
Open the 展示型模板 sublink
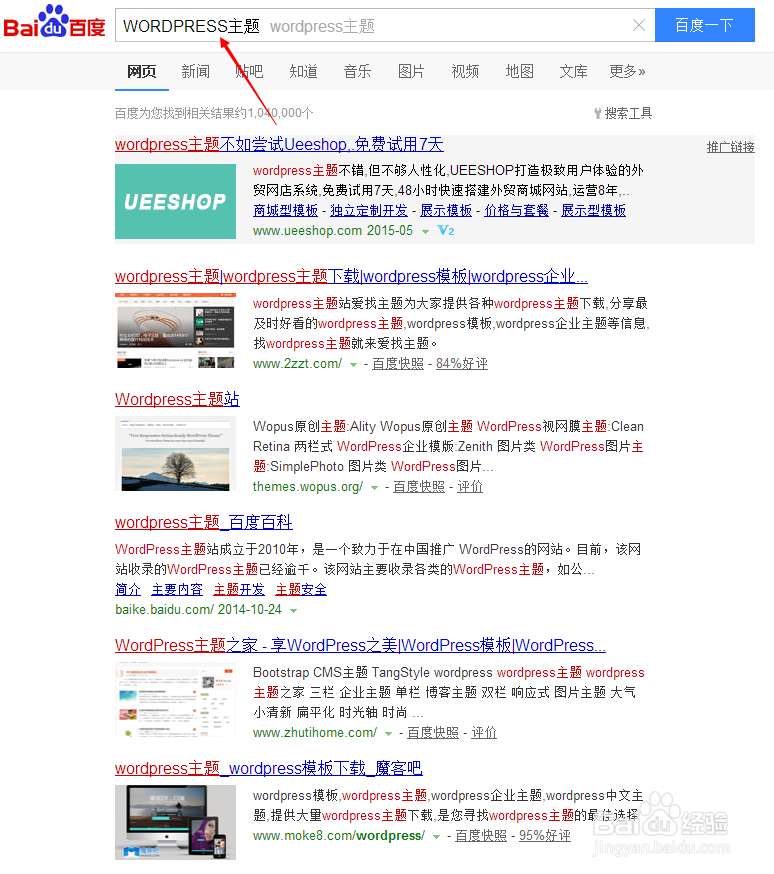593,210
